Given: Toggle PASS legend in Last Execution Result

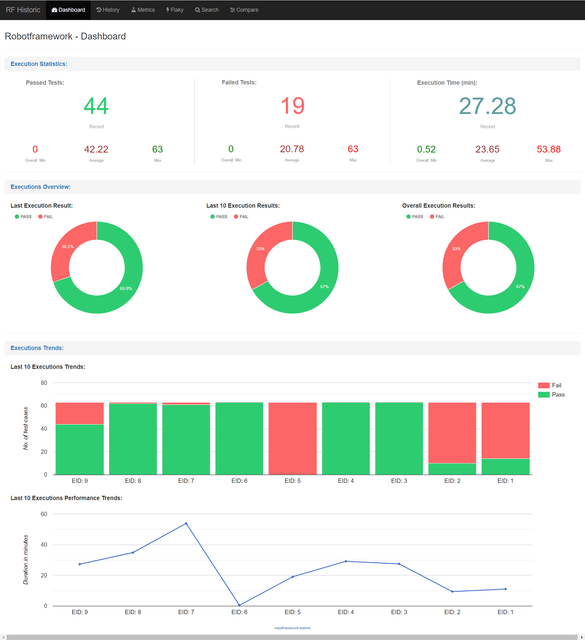Looking at the screenshot, I should (23, 217).
